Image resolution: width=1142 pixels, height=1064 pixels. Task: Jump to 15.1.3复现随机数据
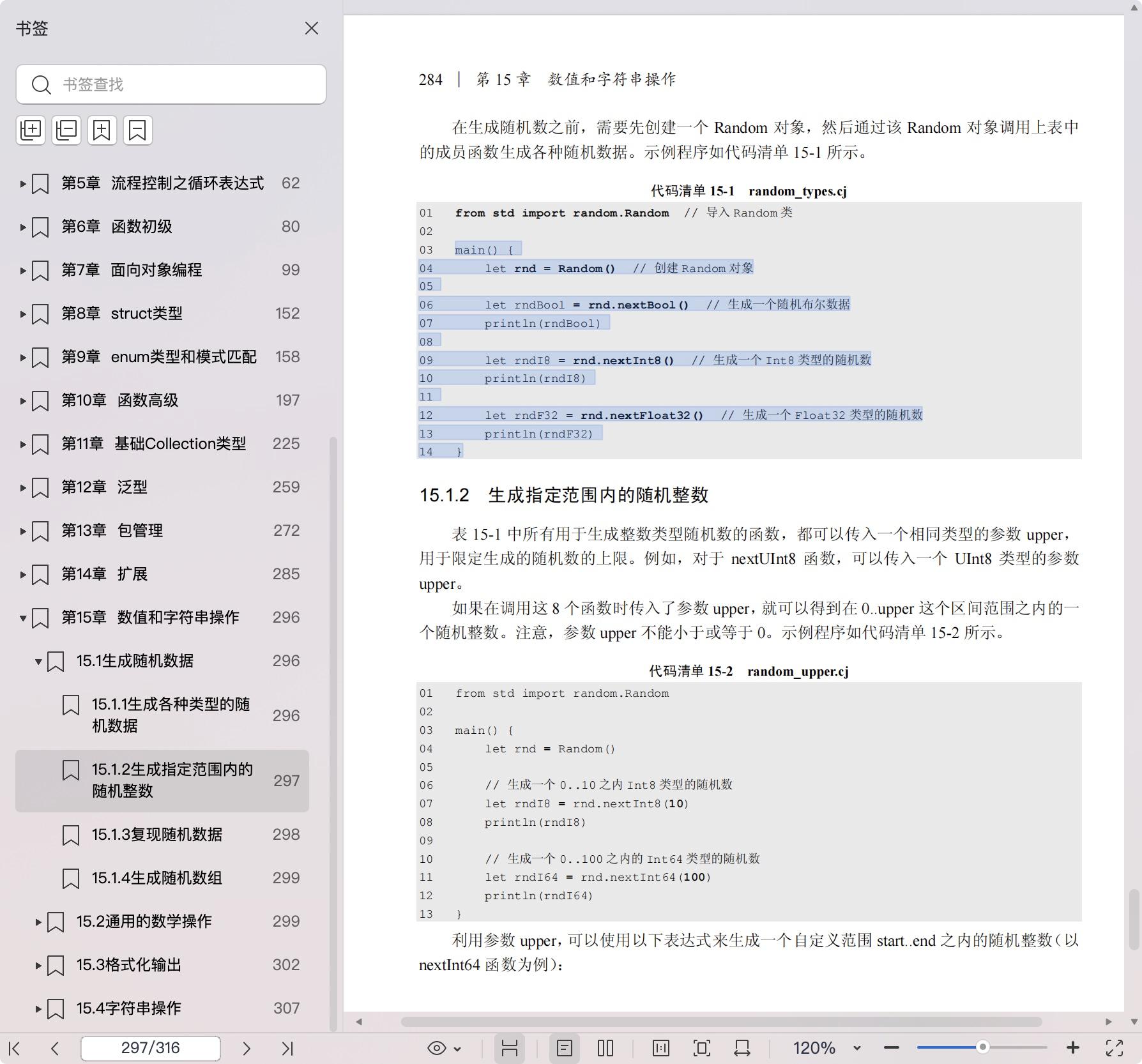(x=157, y=835)
